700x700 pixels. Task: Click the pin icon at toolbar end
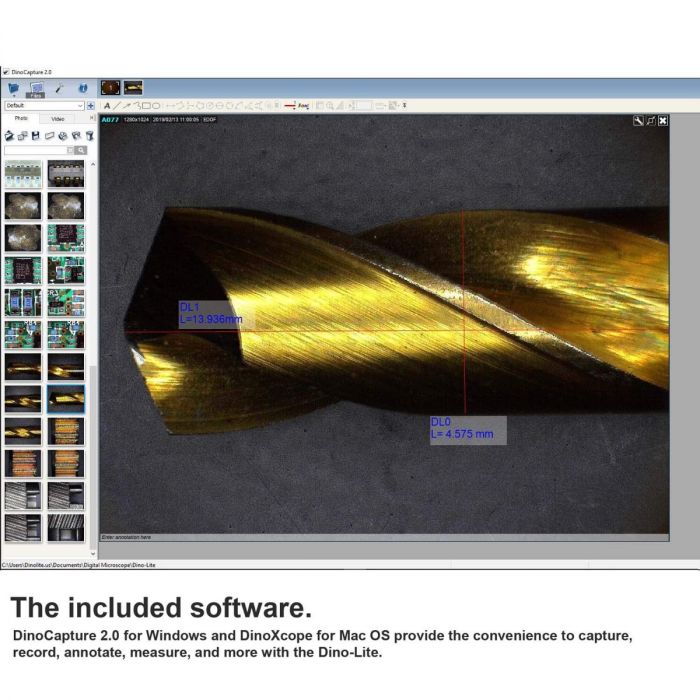[404, 105]
